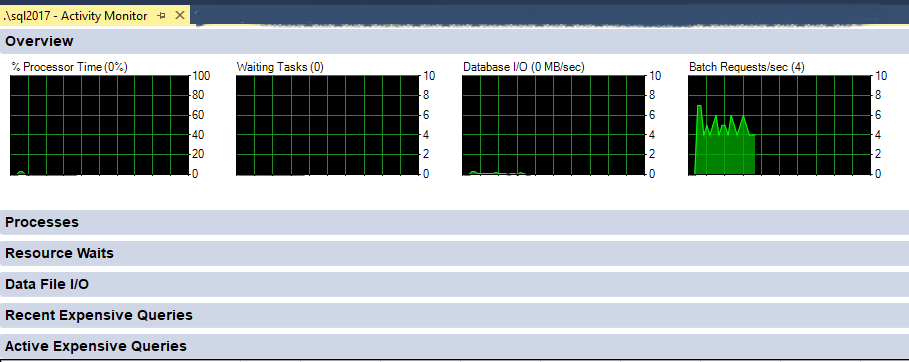Click the % Processor Time graph
The height and width of the screenshot is (362, 909).
[x=99, y=125]
